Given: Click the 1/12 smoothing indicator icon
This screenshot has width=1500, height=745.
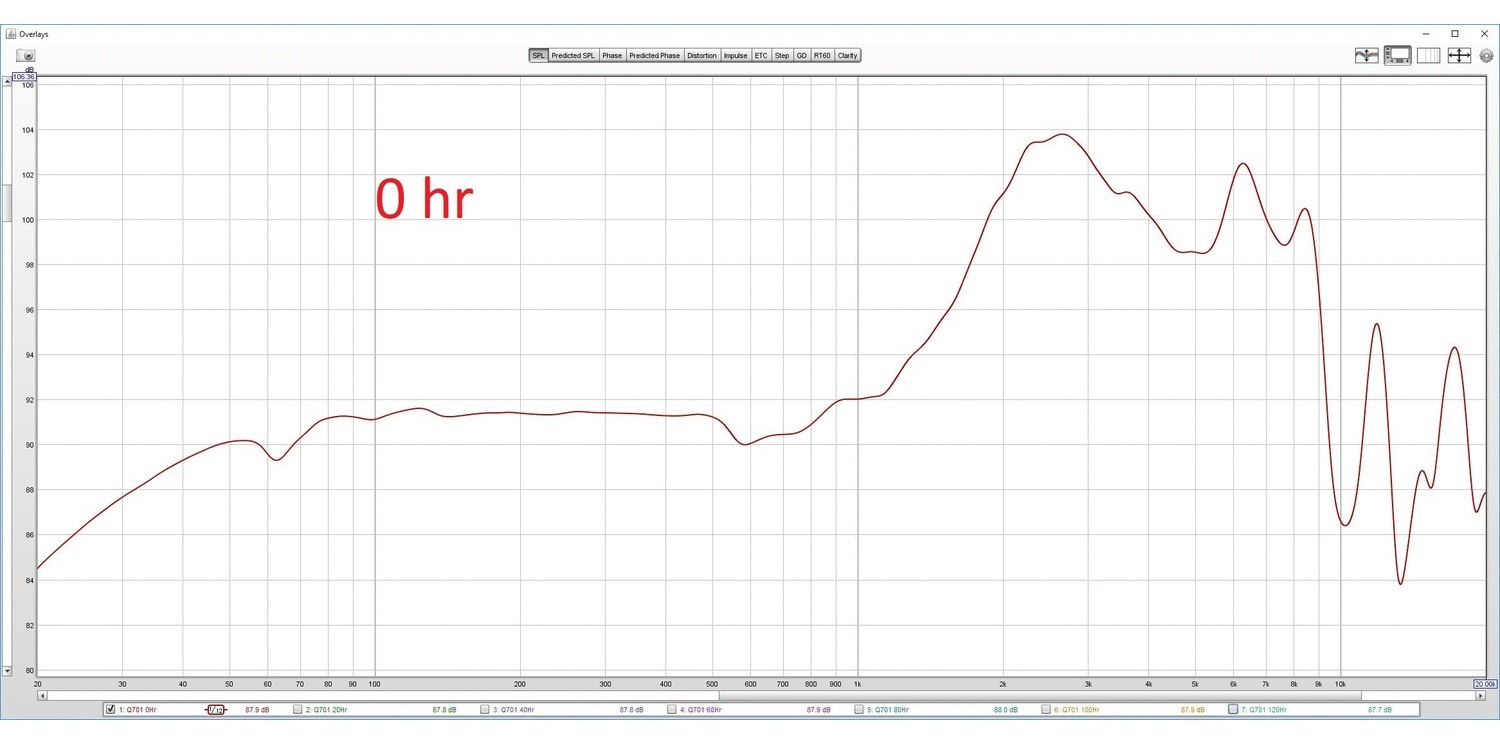Looking at the screenshot, I should coord(216,710).
